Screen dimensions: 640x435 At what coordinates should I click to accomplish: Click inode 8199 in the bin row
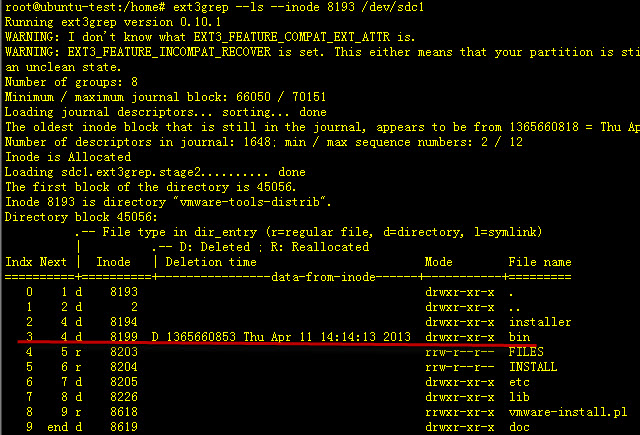(x=124, y=337)
